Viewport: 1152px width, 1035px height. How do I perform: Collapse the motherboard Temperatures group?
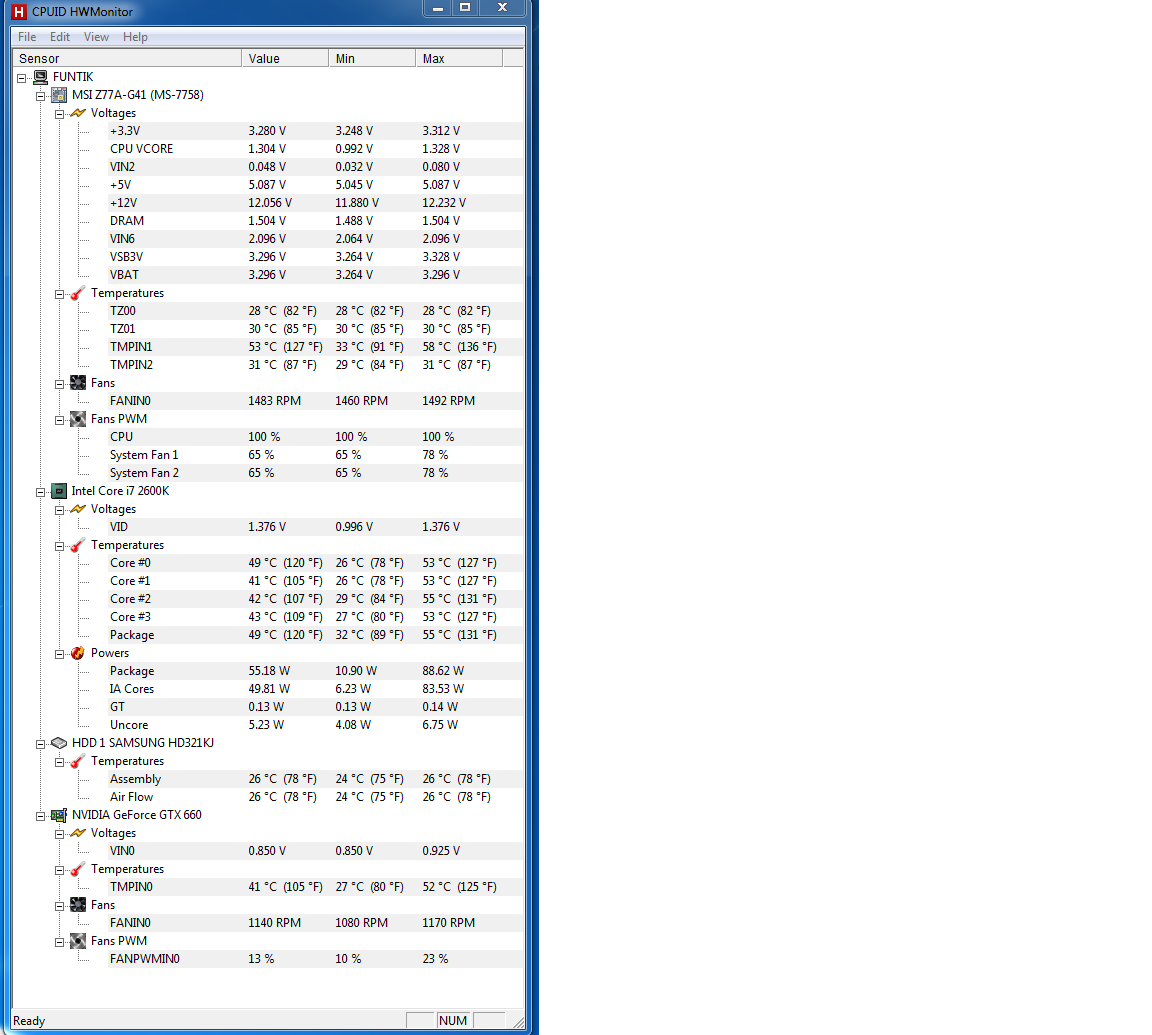[x=60, y=294]
